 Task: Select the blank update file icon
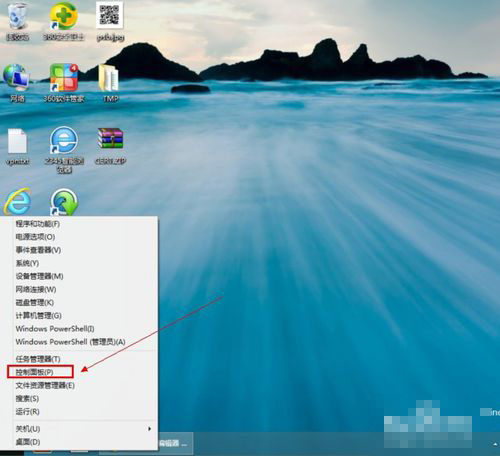tap(17, 147)
